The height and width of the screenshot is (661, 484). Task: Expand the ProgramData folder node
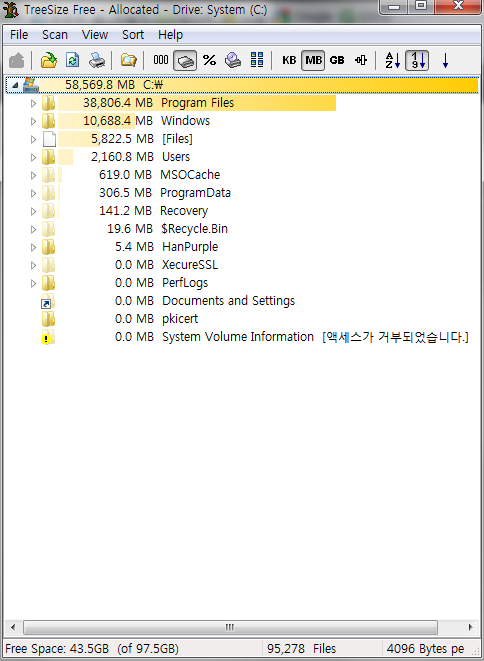(x=33, y=193)
